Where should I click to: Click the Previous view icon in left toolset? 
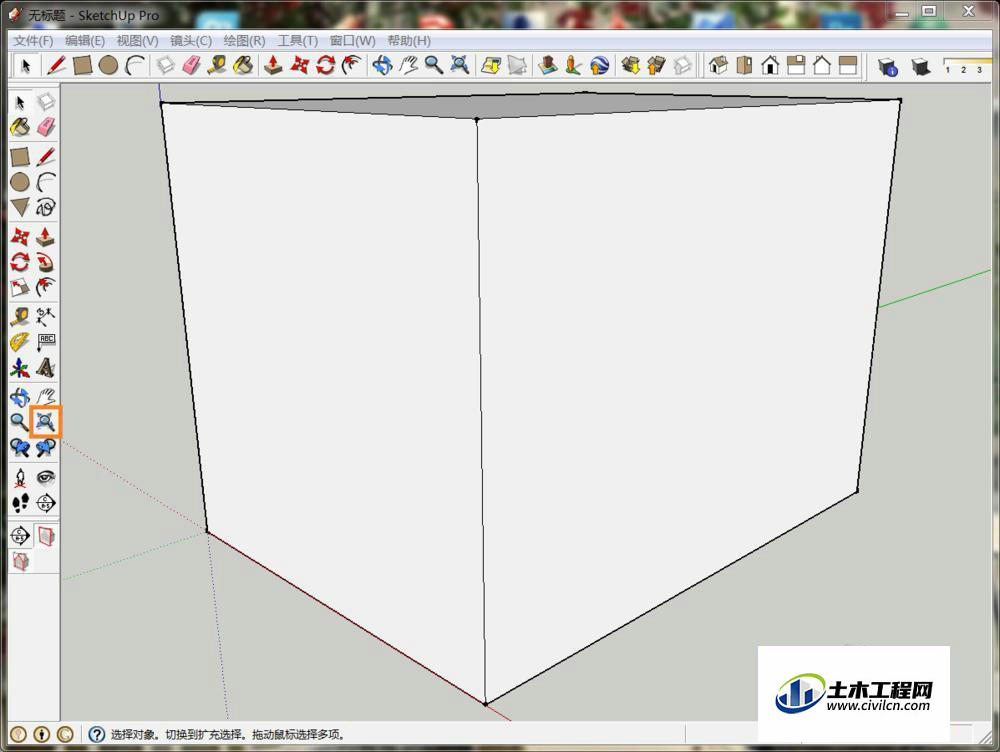tap(20, 448)
